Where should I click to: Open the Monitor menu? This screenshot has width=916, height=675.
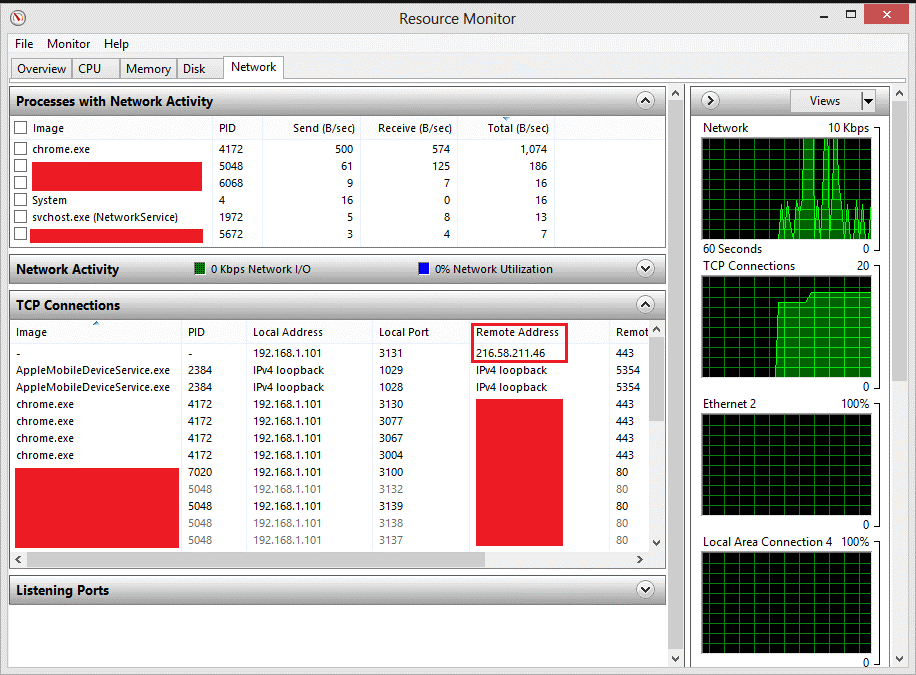click(x=68, y=44)
